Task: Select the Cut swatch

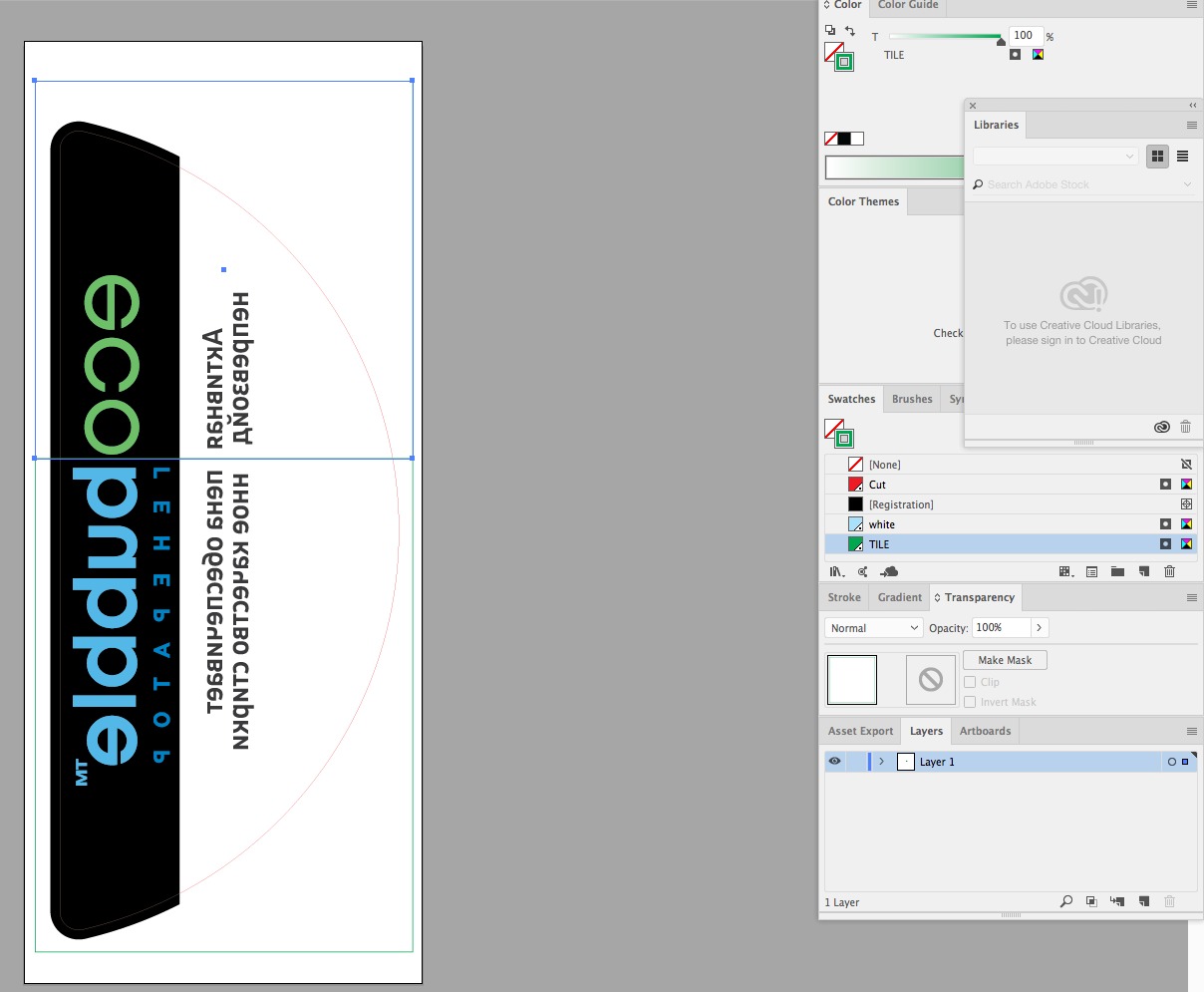Action: pos(1011,485)
